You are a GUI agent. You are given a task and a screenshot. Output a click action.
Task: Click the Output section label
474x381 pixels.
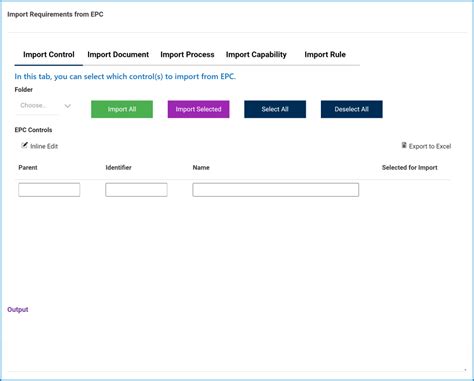18,310
